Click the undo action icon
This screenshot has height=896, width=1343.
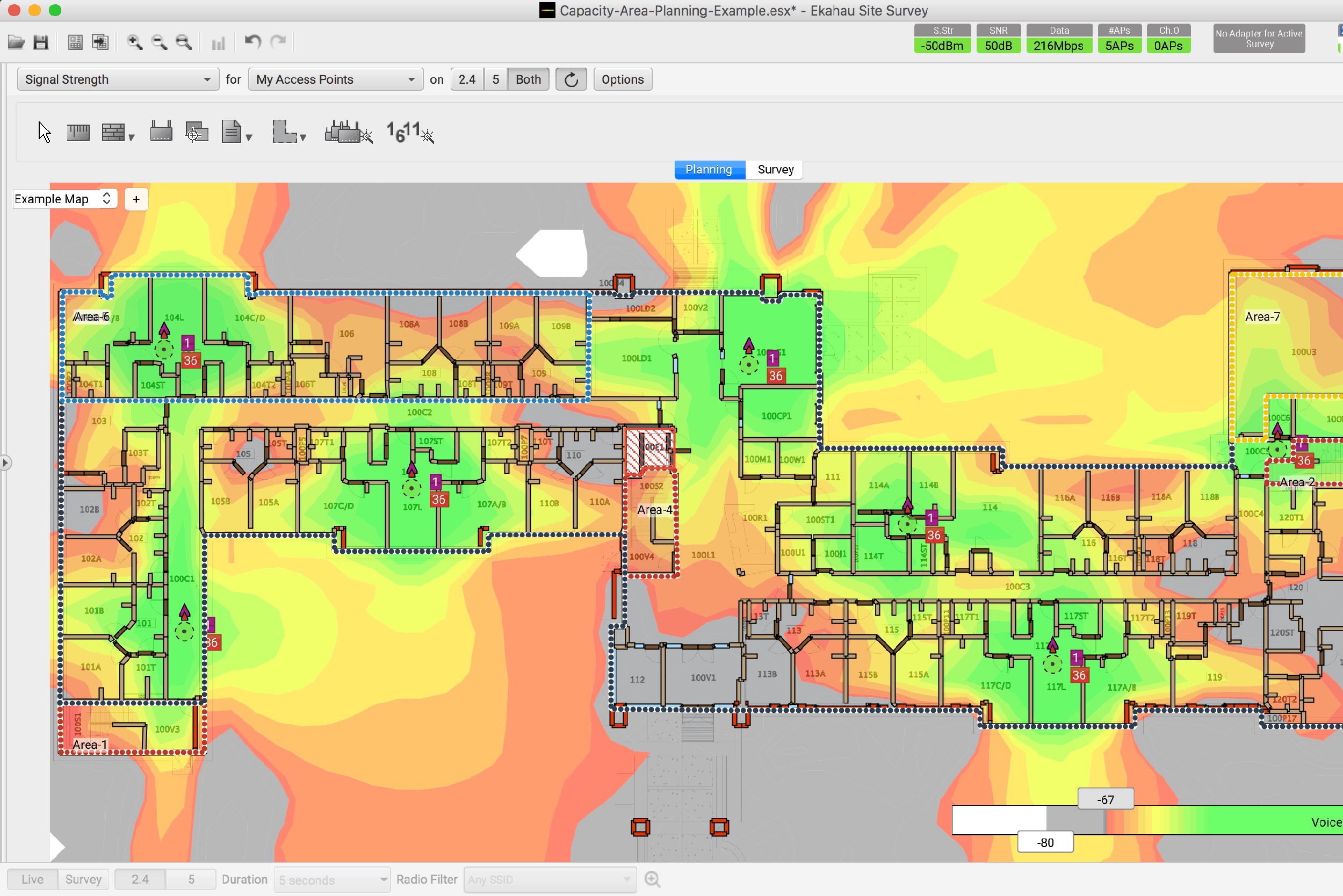pyautogui.click(x=251, y=42)
